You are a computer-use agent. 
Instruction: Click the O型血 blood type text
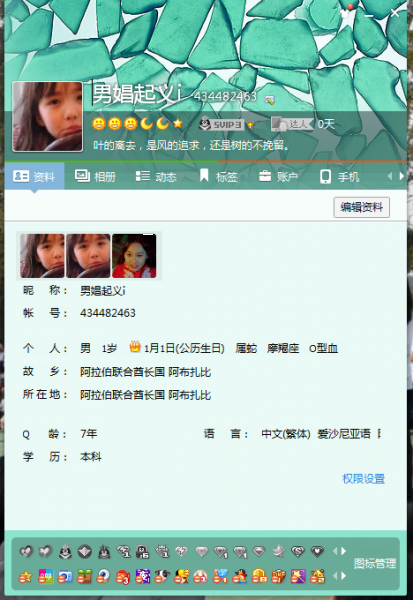click(323, 348)
